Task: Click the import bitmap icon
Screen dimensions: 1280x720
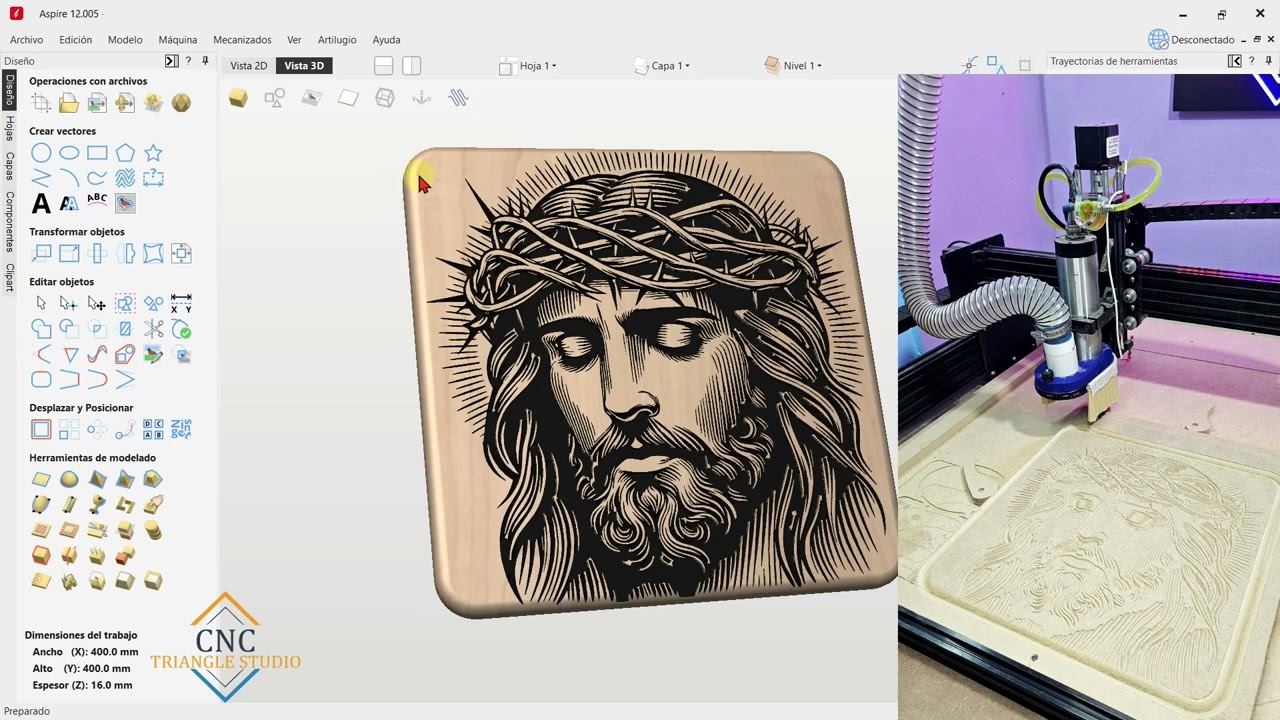Action: [97, 103]
